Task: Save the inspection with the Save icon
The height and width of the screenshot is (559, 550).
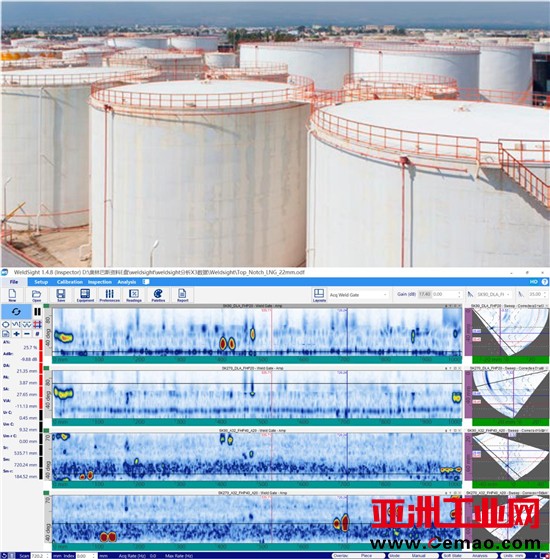Action: 61,295
